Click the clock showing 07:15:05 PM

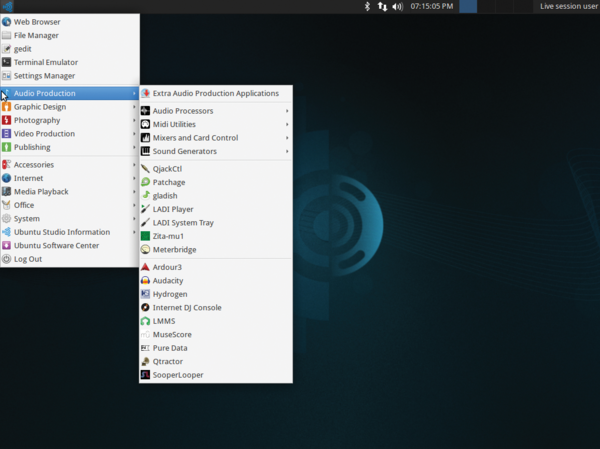click(x=432, y=6)
